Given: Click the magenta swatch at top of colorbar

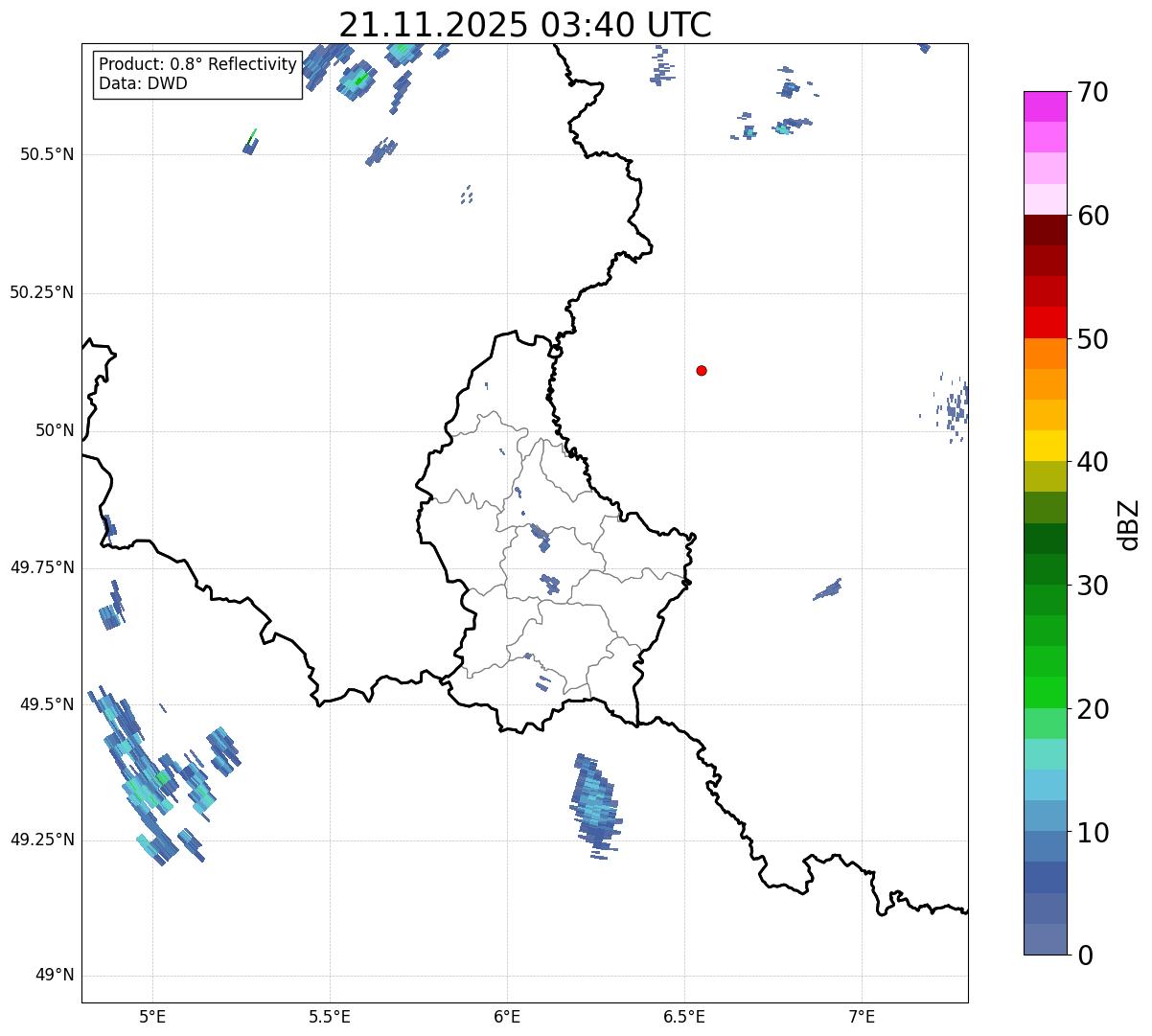Looking at the screenshot, I should coord(1045,106).
